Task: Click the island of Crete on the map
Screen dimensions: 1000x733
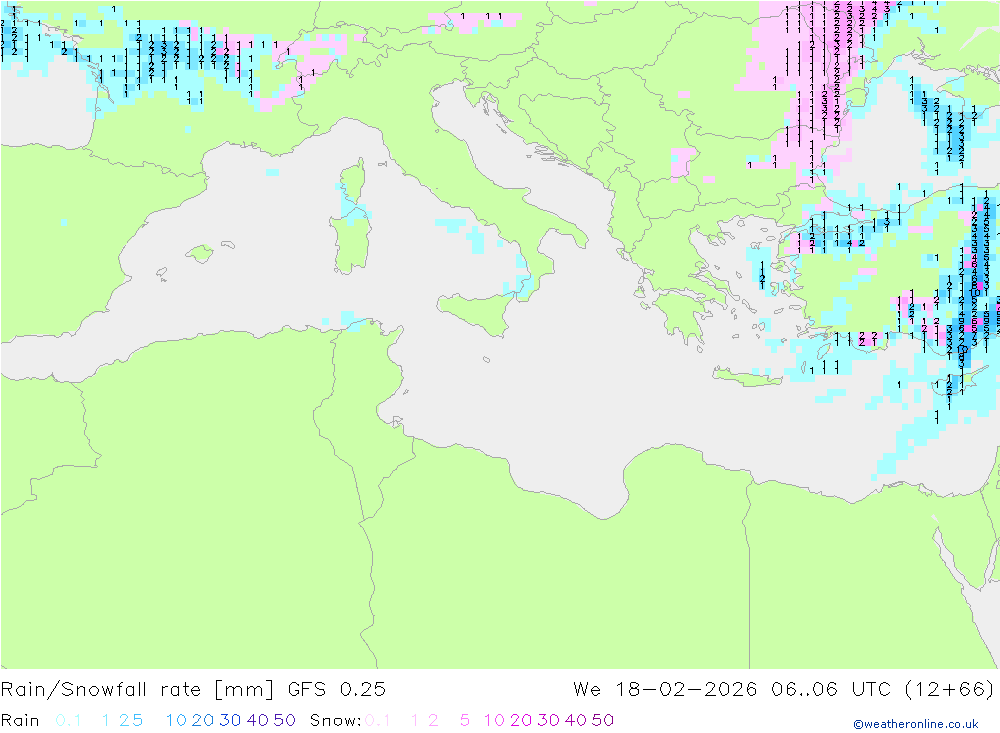Action: [746, 378]
